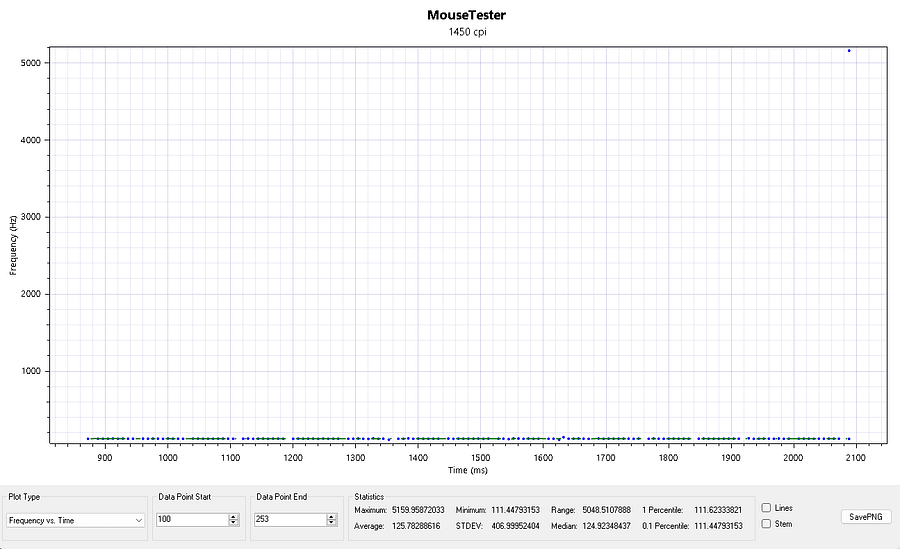Click the Average value 125.78288616
Viewport: 900px width, 549px height.
pyautogui.click(x=416, y=526)
